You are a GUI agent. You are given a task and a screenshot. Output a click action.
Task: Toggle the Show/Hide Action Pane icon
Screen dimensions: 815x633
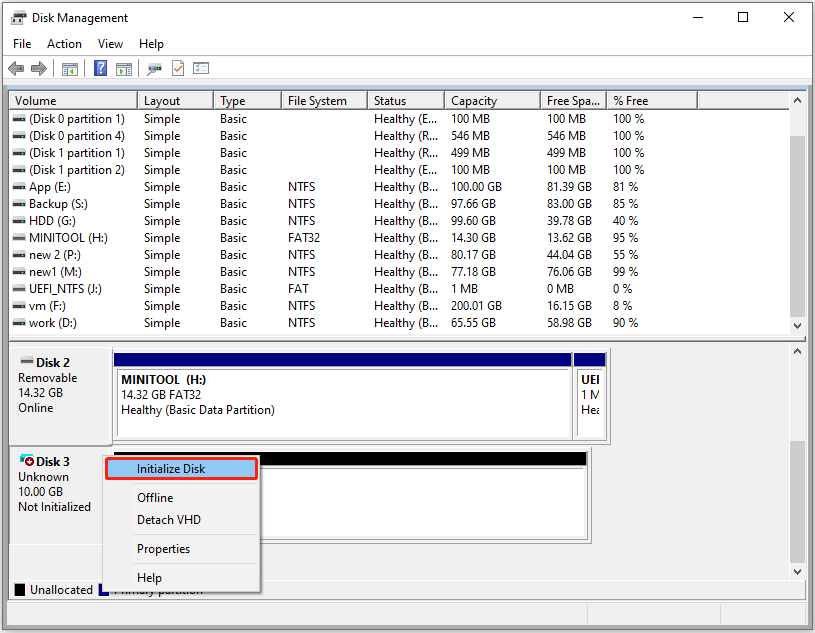click(123, 68)
